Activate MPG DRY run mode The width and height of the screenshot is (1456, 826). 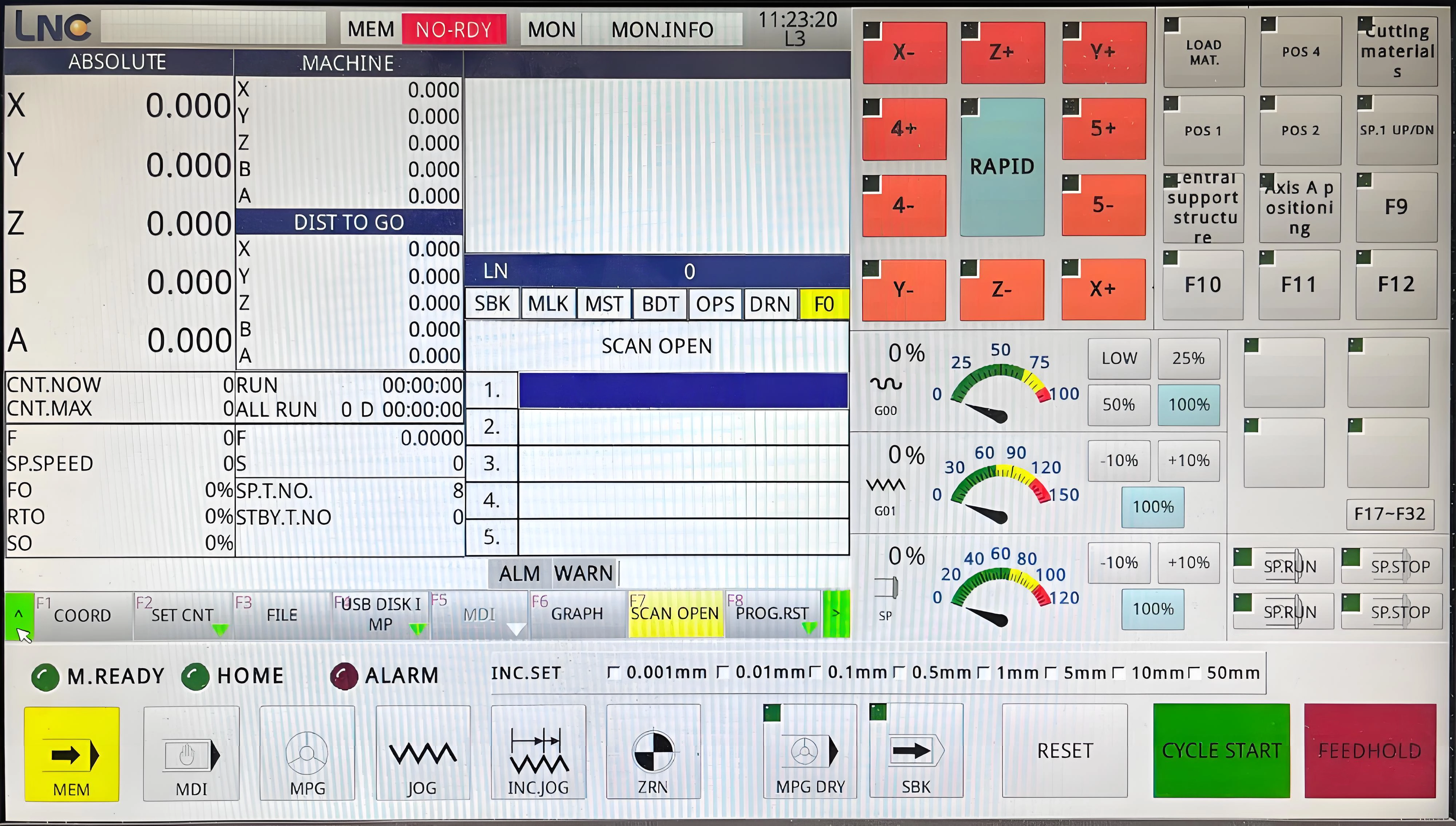click(x=810, y=752)
